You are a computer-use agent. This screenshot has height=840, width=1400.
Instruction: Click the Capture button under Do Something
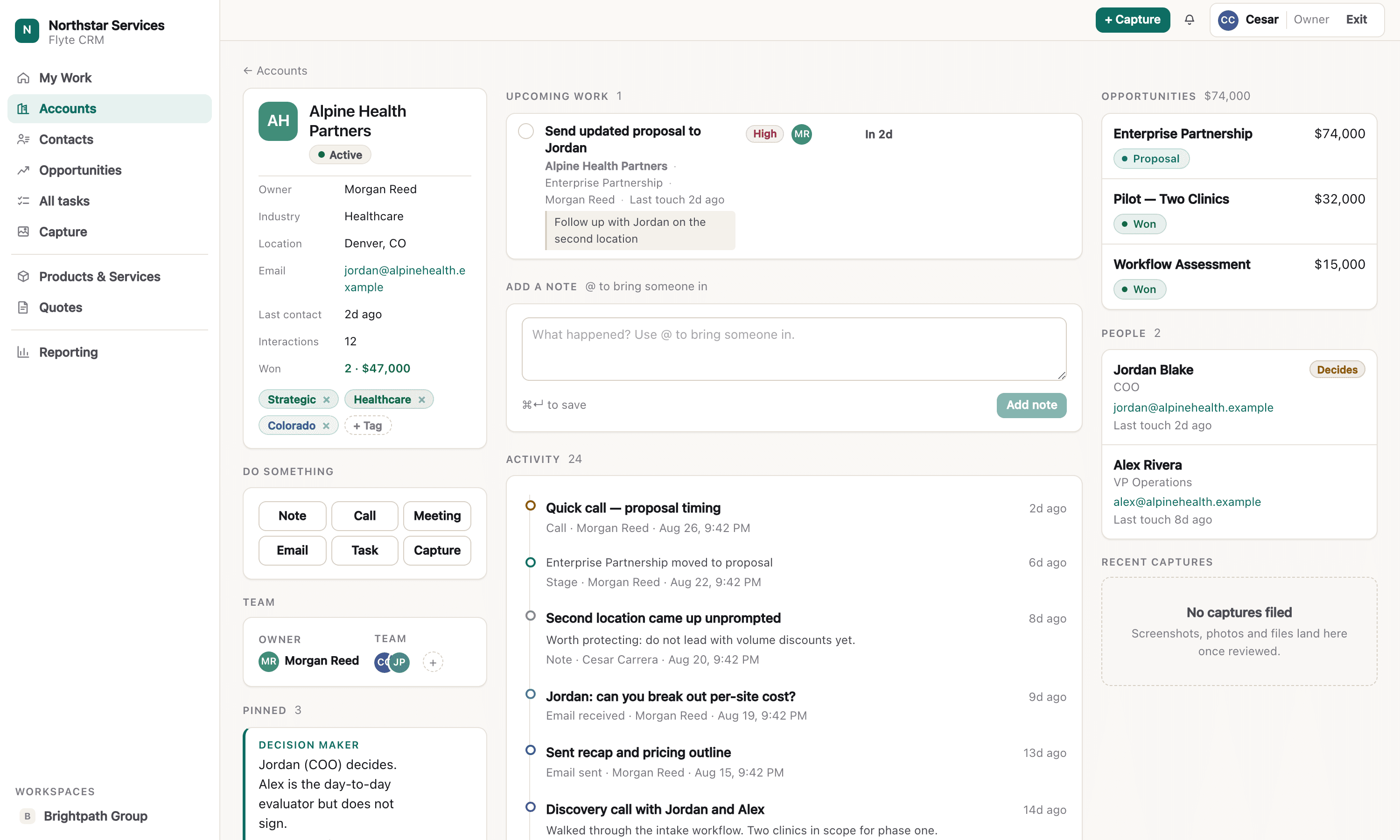(437, 550)
